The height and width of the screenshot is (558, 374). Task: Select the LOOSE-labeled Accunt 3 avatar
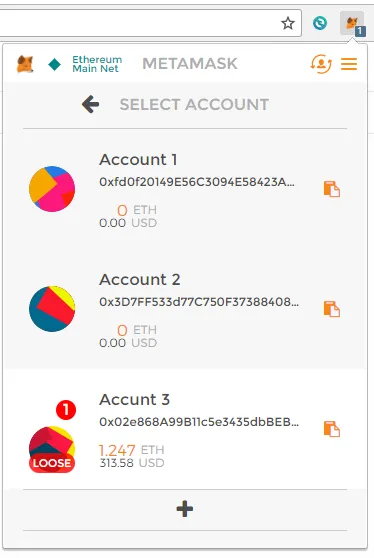(52, 449)
